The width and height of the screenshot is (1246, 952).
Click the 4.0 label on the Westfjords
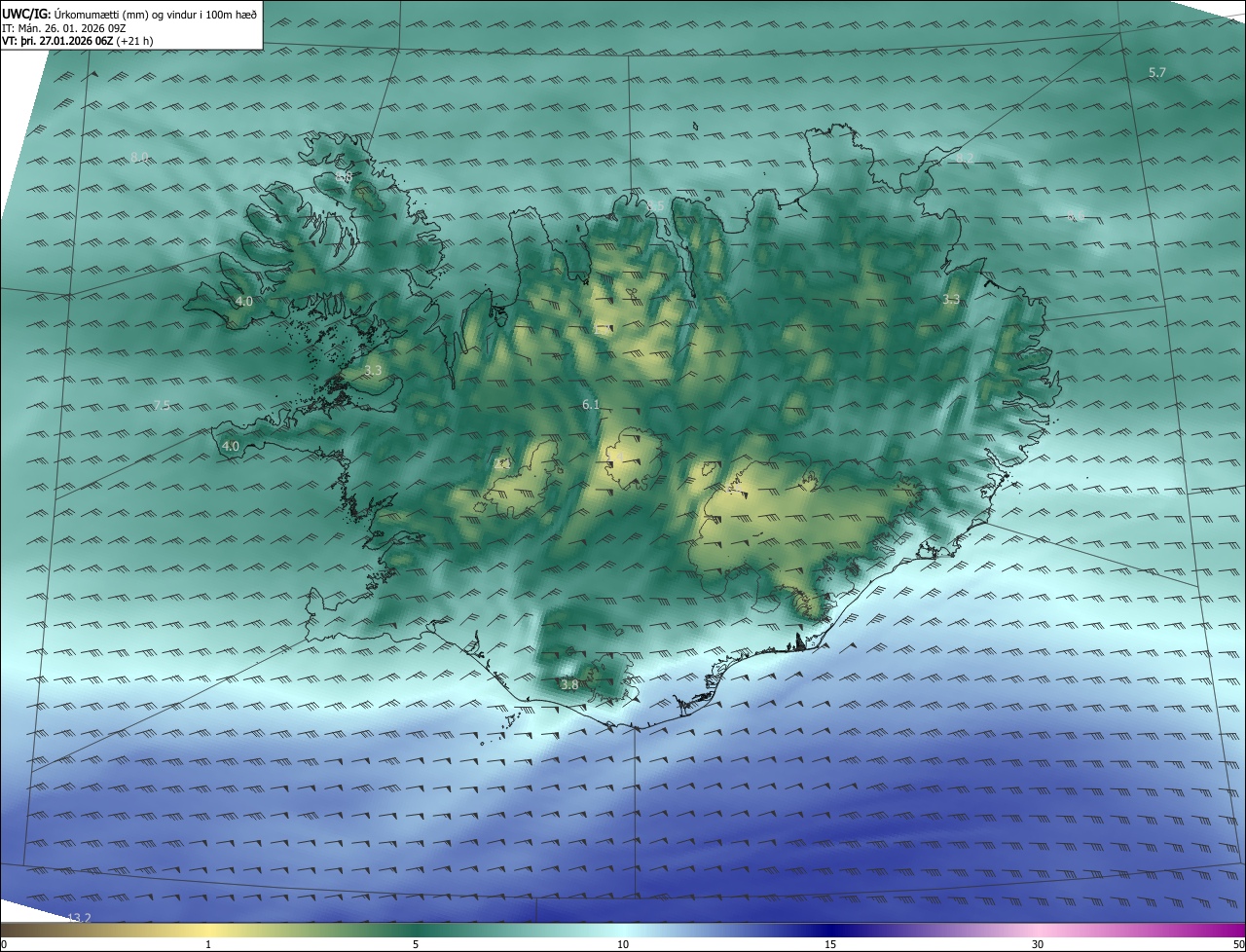pyautogui.click(x=243, y=302)
